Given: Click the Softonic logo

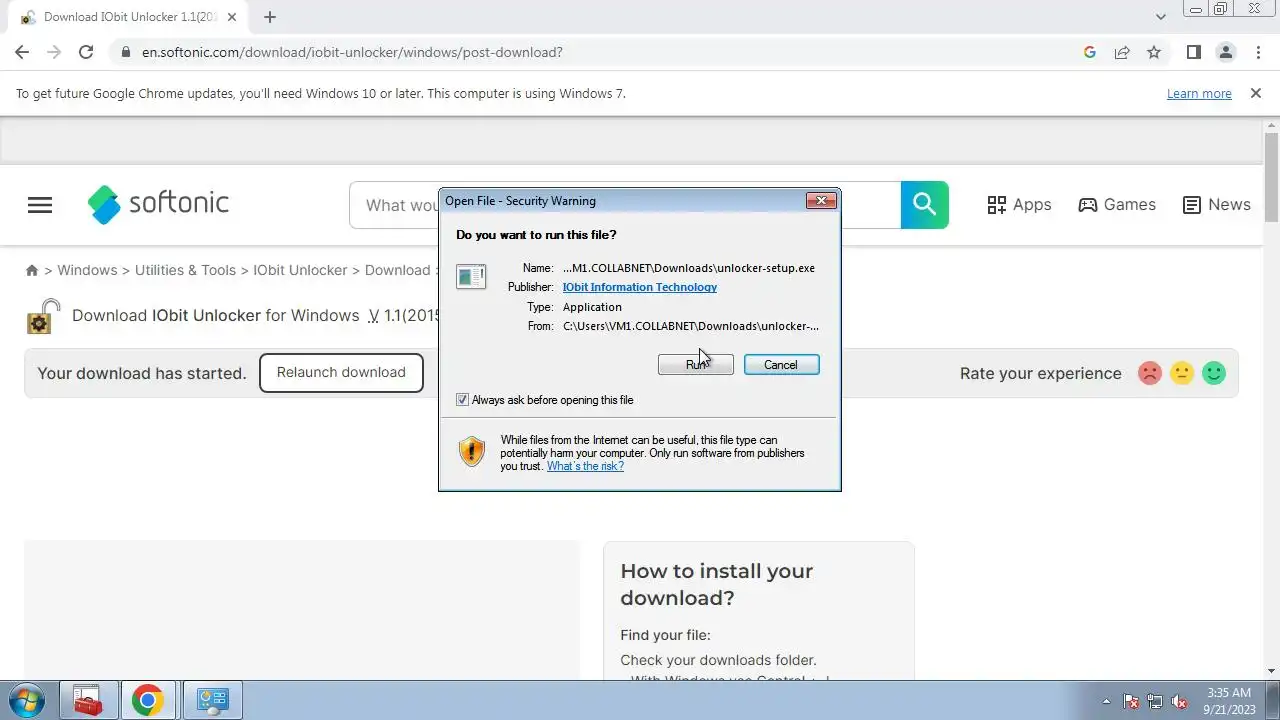Looking at the screenshot, I should [x=158, y=204].
